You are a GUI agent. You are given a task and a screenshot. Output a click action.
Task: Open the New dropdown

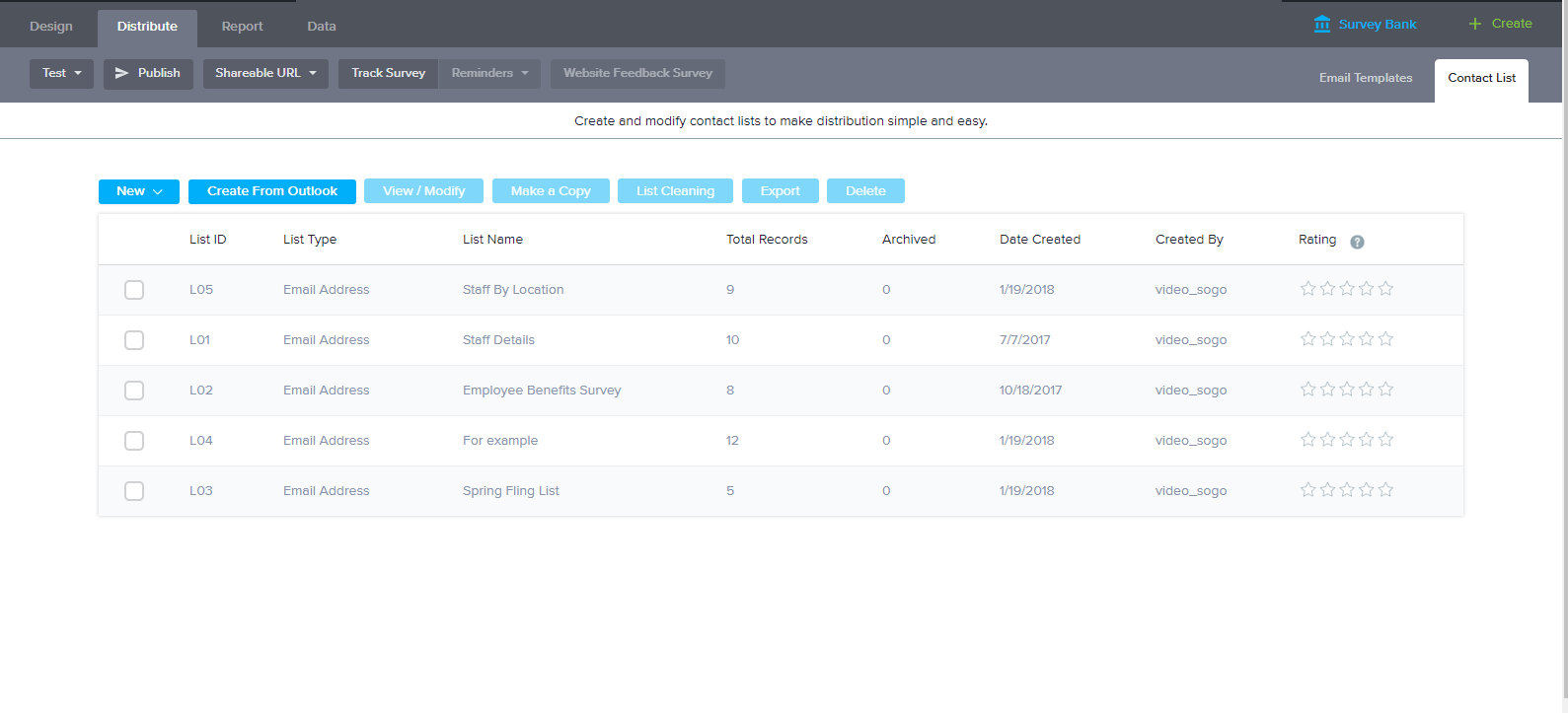tap(139, 191)
